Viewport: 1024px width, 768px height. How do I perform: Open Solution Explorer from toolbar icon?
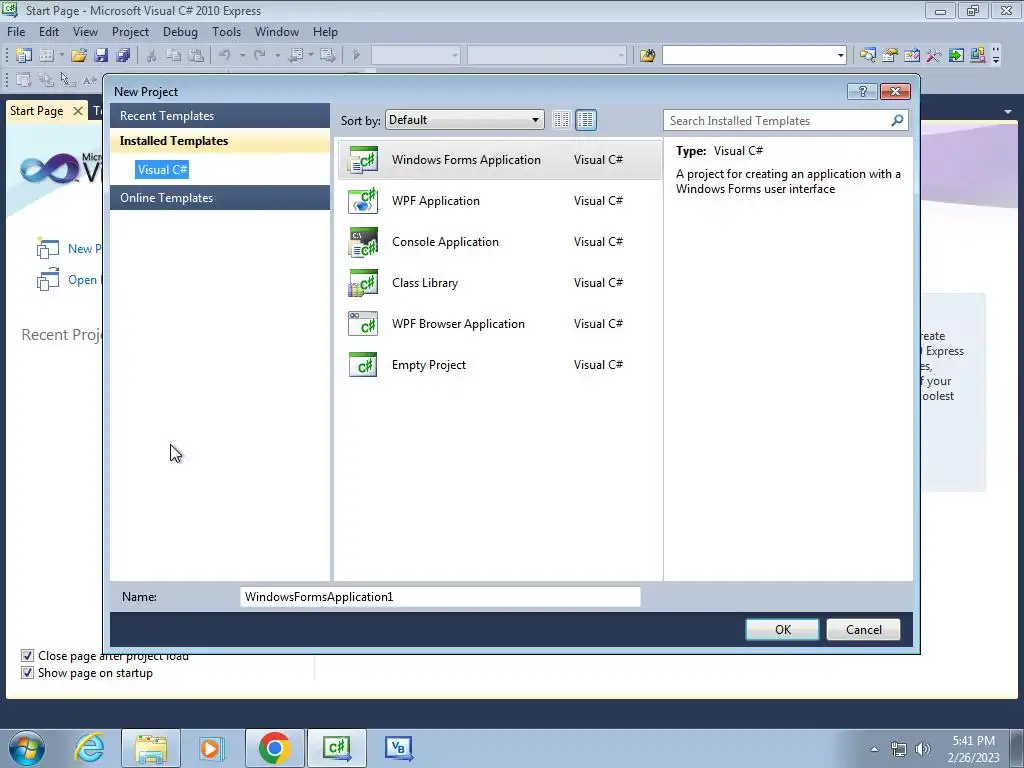click(x=868, y=56)
